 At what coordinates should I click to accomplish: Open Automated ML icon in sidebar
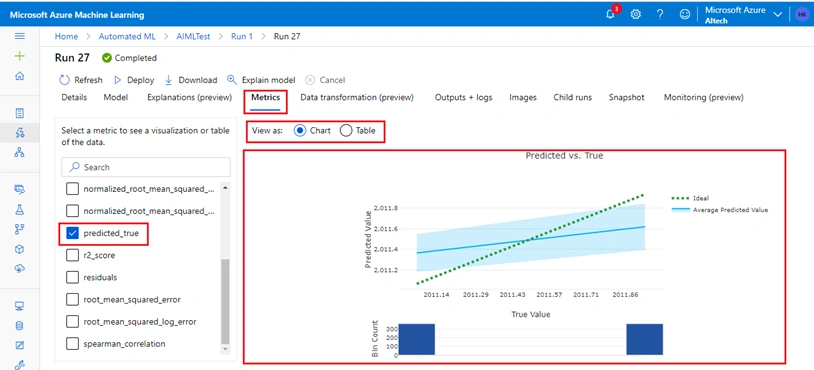coord(20,133)
